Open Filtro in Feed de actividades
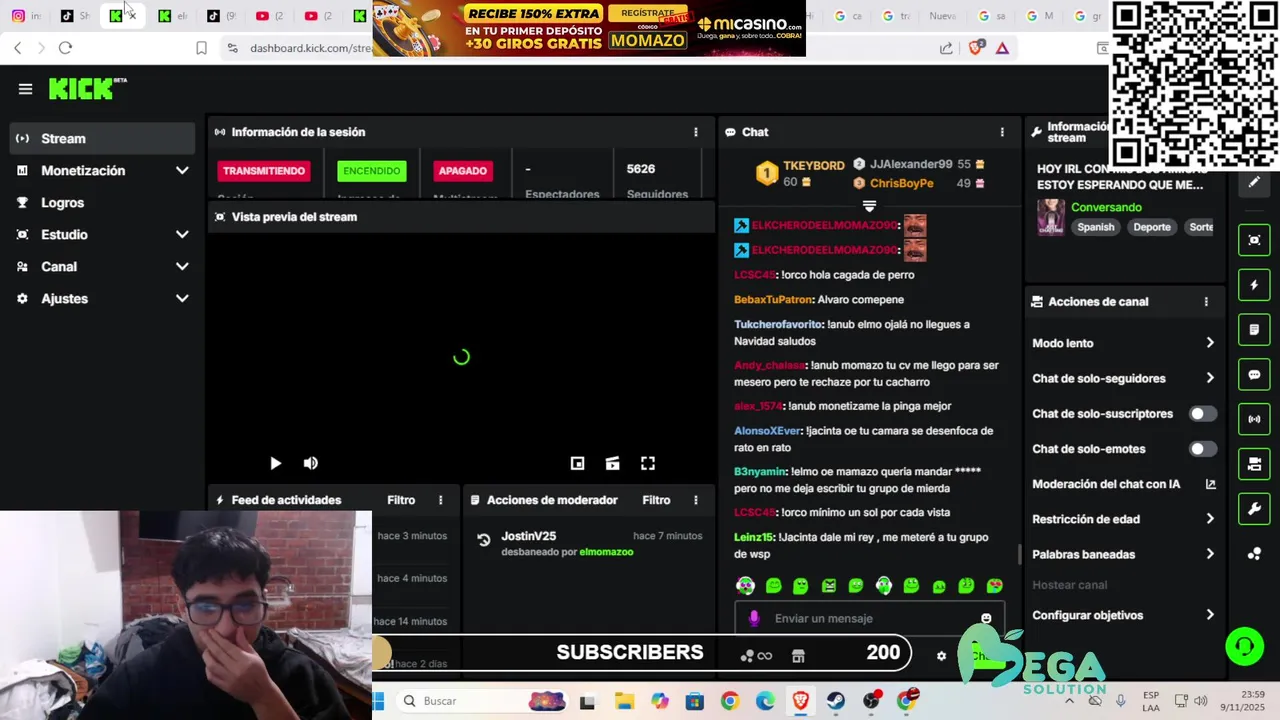The width and height of the screenshot is (1280, 720). tap(401, 500)
